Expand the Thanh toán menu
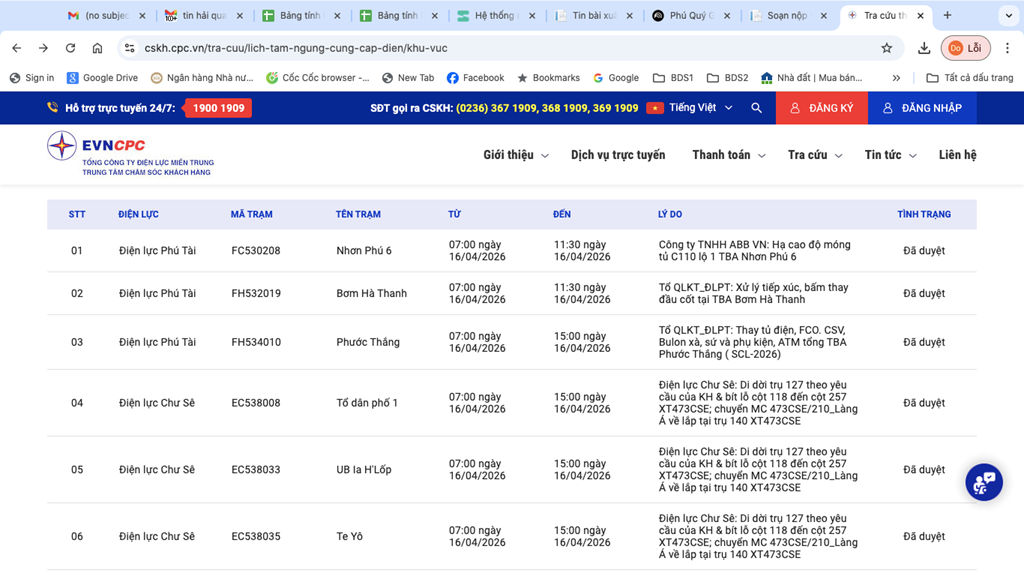This screenshot has height=576, width=1024. 728,155
